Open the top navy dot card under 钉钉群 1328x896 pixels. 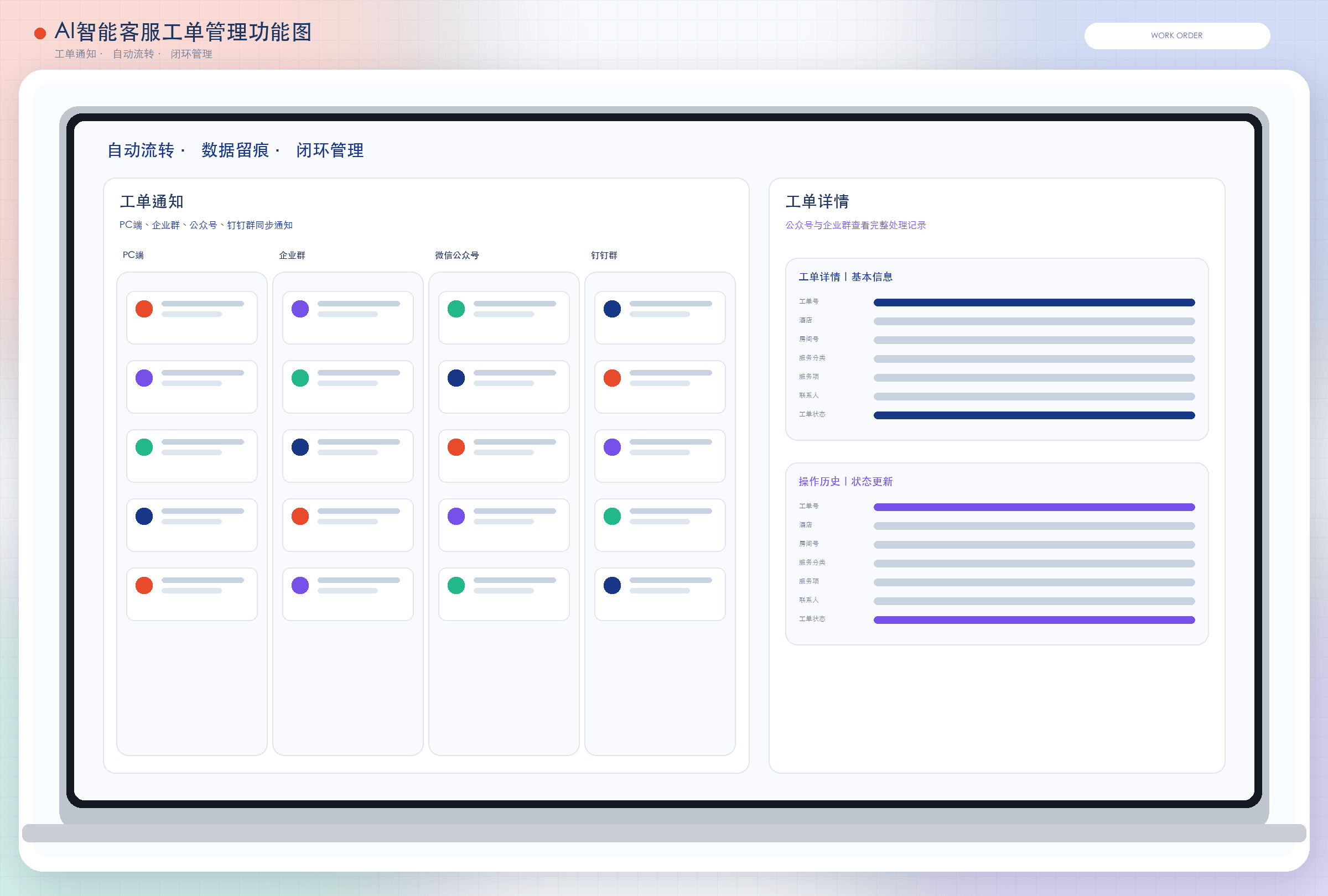660,317
